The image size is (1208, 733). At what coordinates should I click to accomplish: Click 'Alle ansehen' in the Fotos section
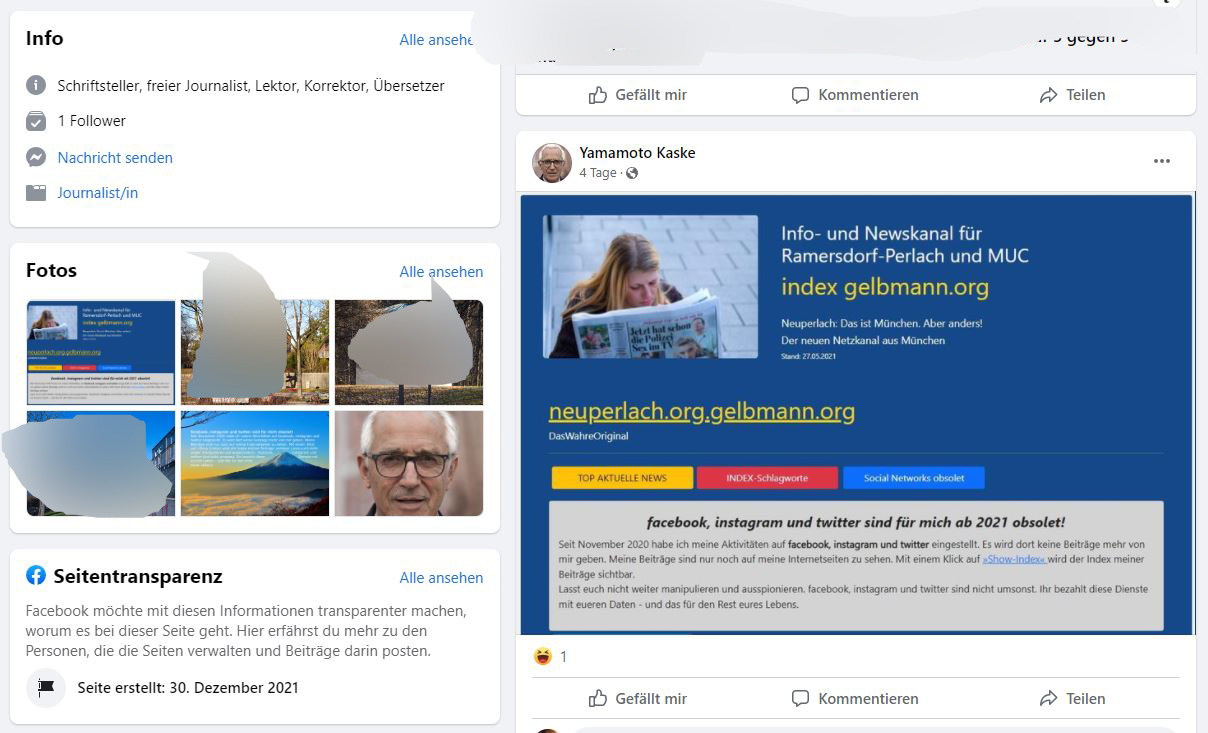(441, 272)
